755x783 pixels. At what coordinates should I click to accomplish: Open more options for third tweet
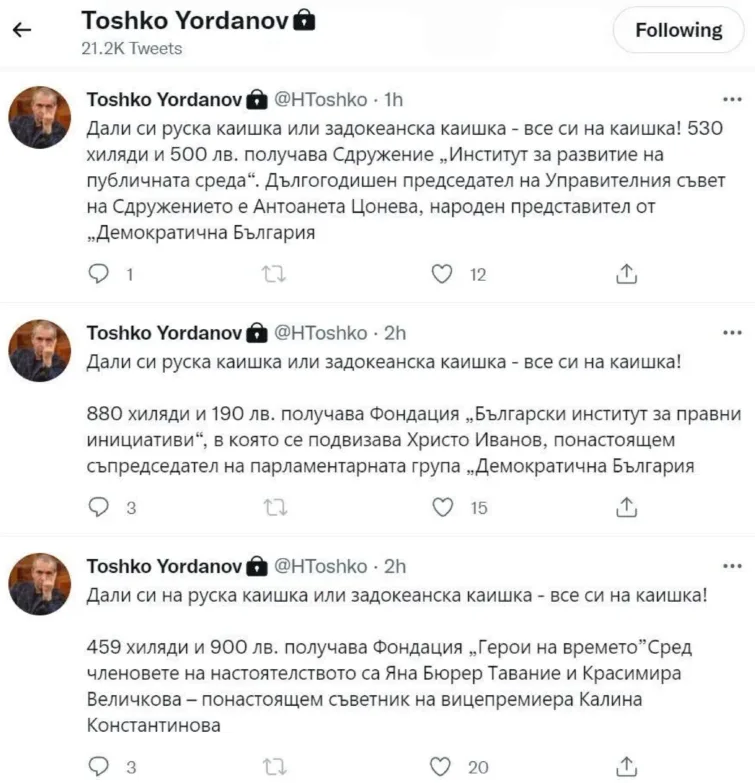(x=731, y=567)
